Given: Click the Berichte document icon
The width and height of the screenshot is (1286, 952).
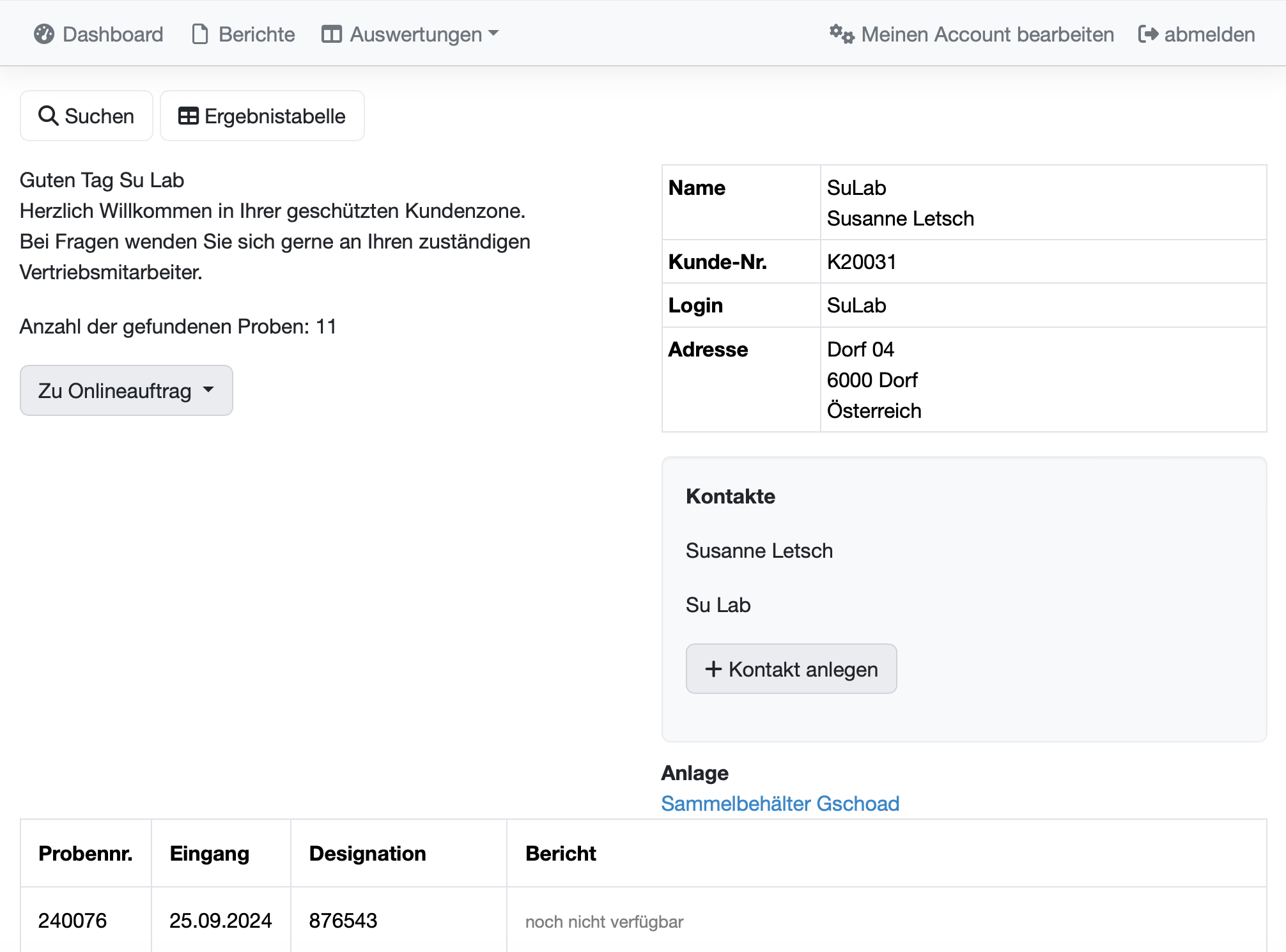Looking at the screenshot, I should coord(200,34).
